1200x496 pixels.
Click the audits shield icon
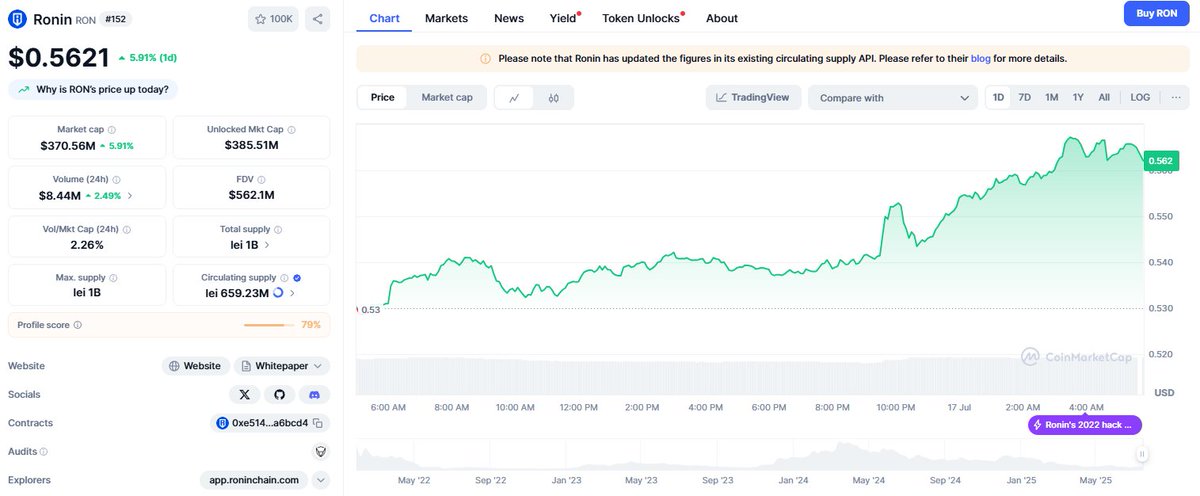[320, 452]
